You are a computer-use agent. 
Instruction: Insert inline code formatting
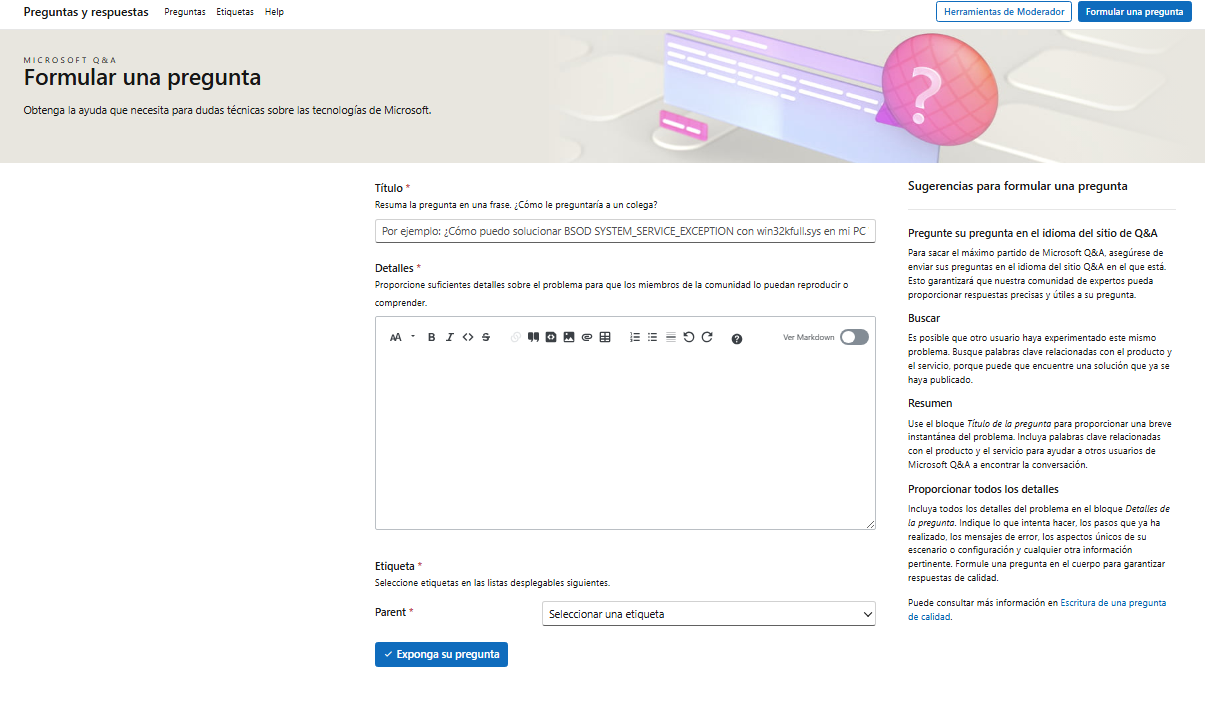467,338
